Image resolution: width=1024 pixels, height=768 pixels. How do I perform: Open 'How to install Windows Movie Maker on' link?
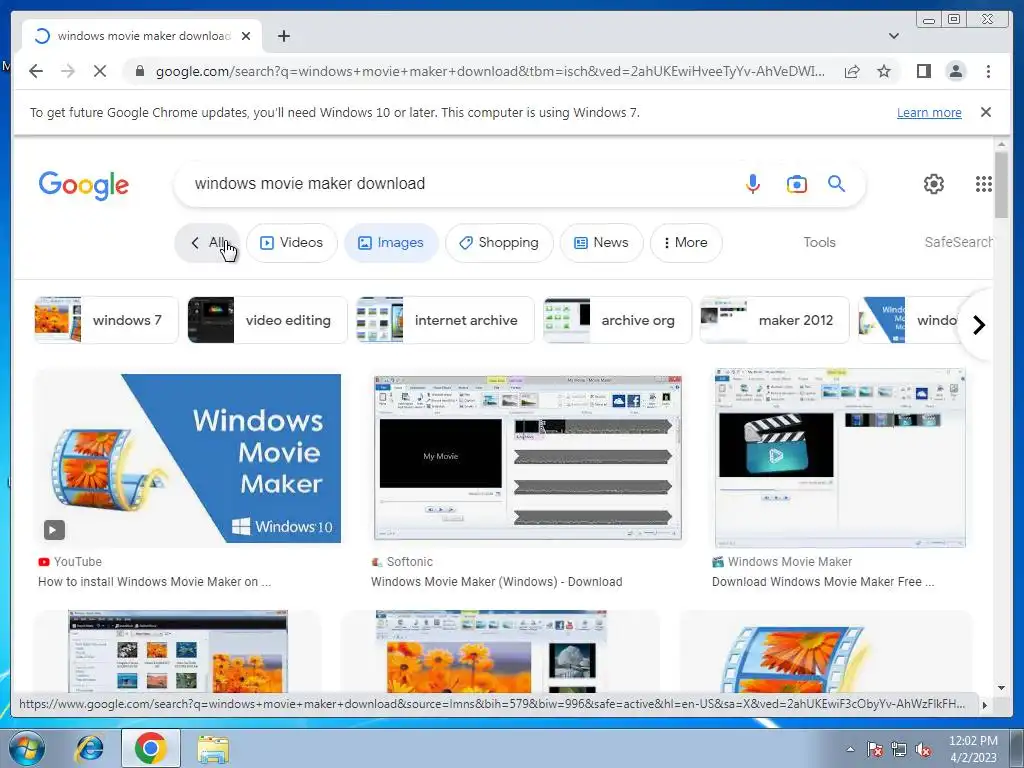pos(154,582)
